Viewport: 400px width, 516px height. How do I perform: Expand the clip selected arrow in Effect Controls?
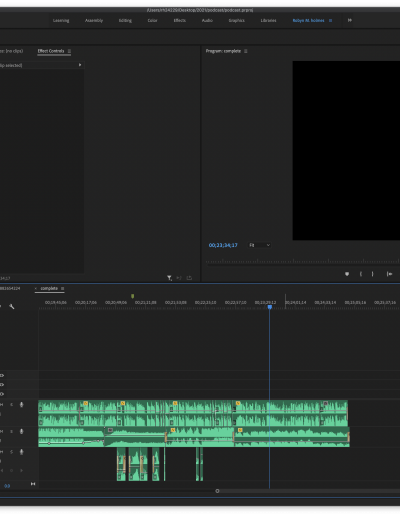tap(80, 65)
